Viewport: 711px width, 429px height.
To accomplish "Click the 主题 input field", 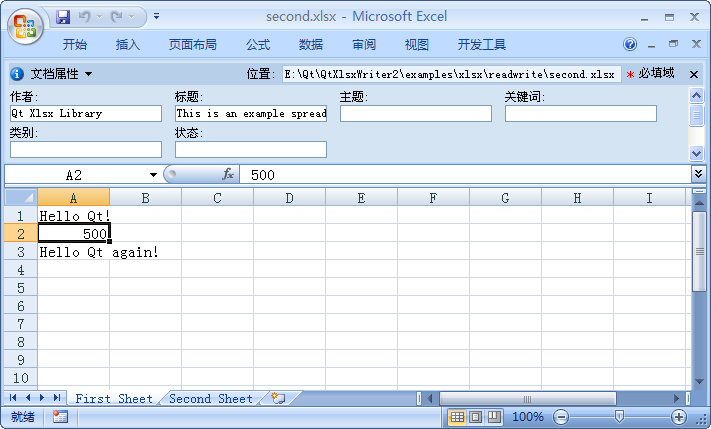I will [x=415, y=114].
